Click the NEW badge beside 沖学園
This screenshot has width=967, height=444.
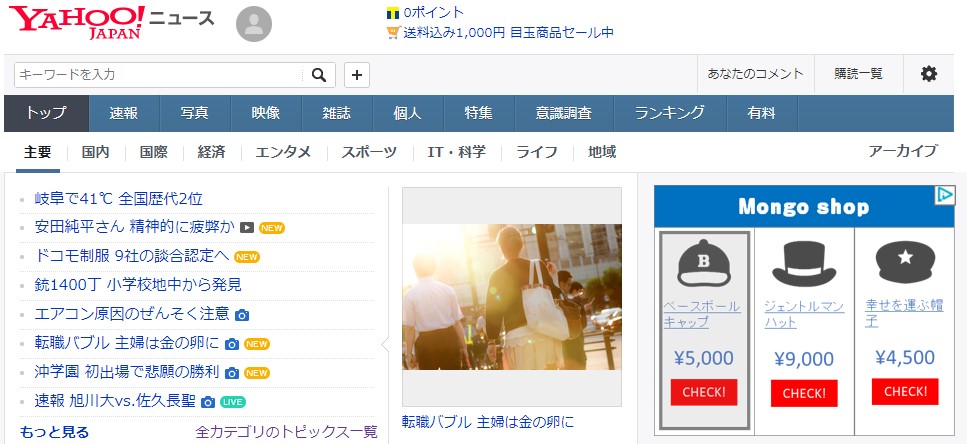[x=257, y=373]
